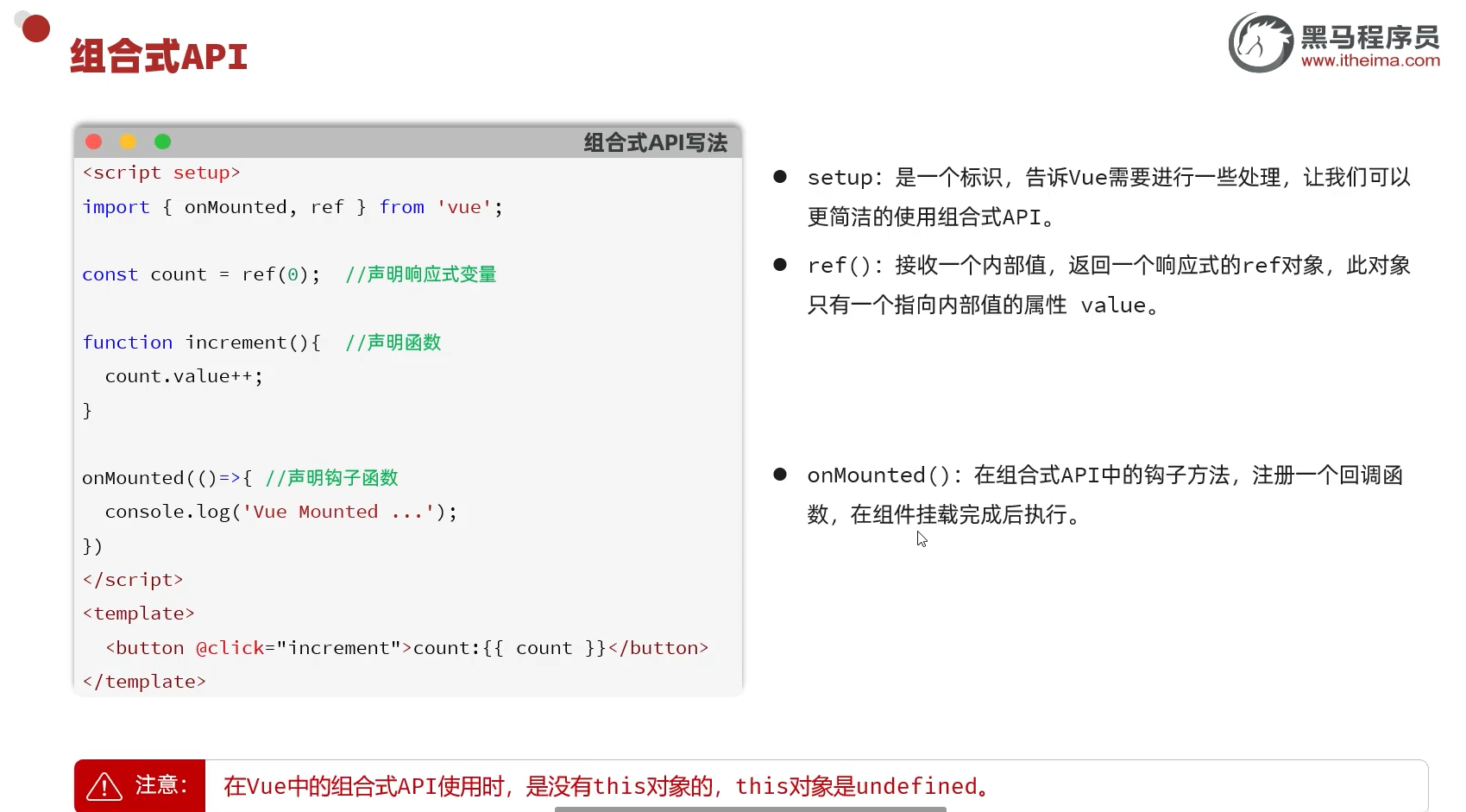Viewport: 1466px width, 812px height.
Task: Click 'const count = ref(0);' code
Action: 201,274
